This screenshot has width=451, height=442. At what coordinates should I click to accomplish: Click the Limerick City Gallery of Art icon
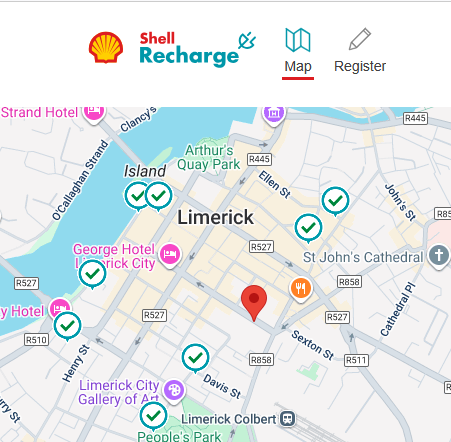point(174,391)
